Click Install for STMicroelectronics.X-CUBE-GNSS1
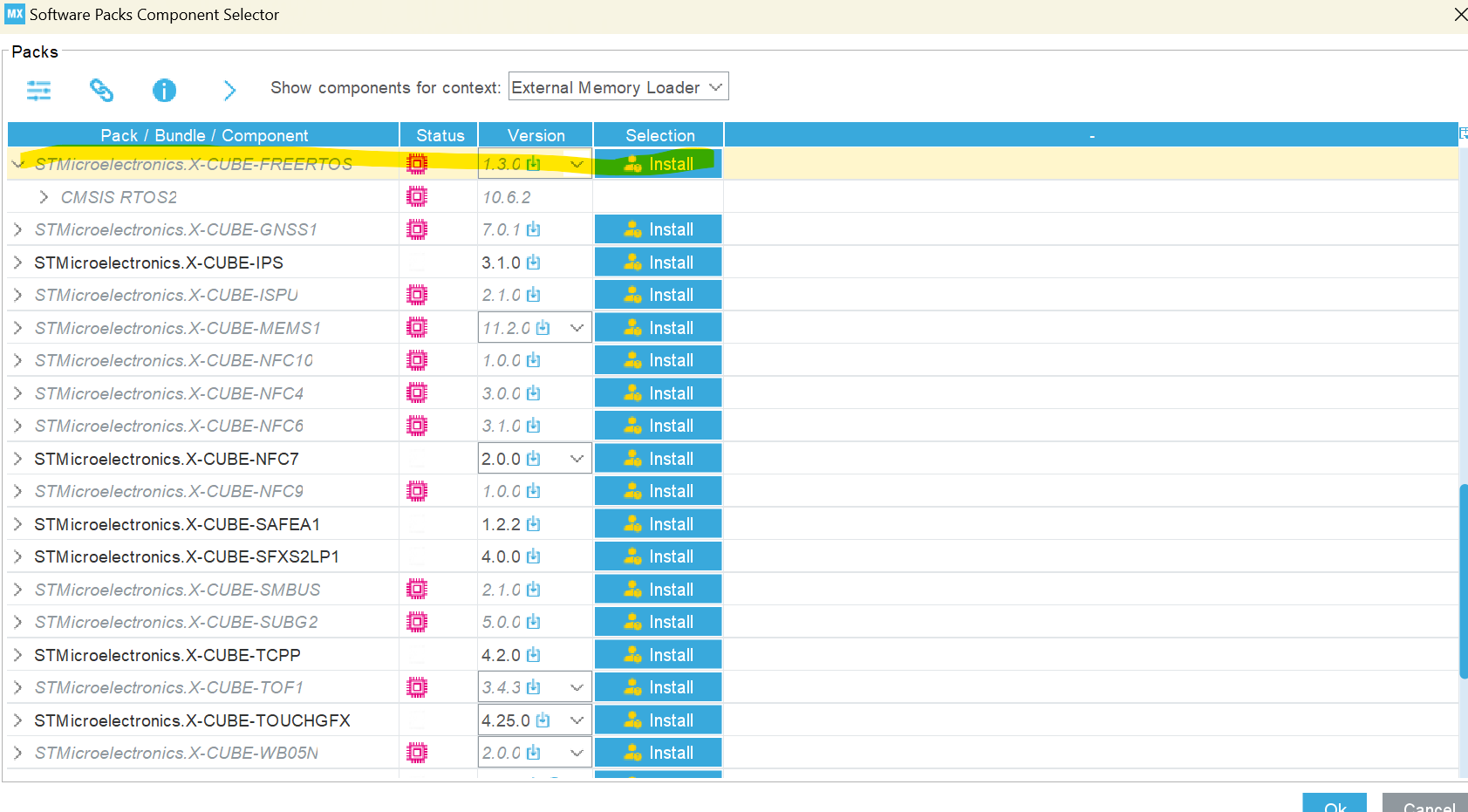 [658, 229]
